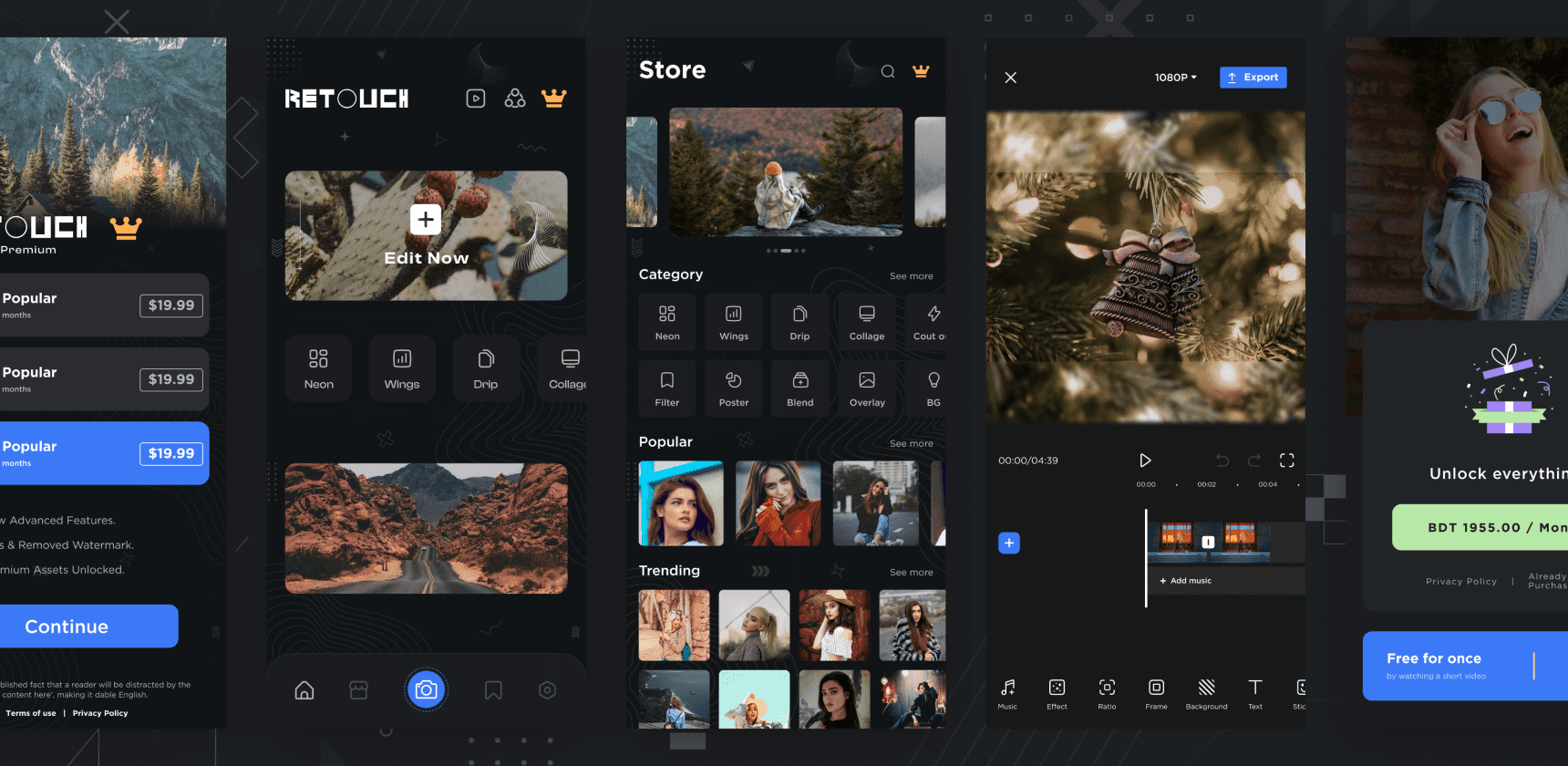Open the Background tool
Viewport: 1568px width, 766px height.
[x=1206, y=692]
